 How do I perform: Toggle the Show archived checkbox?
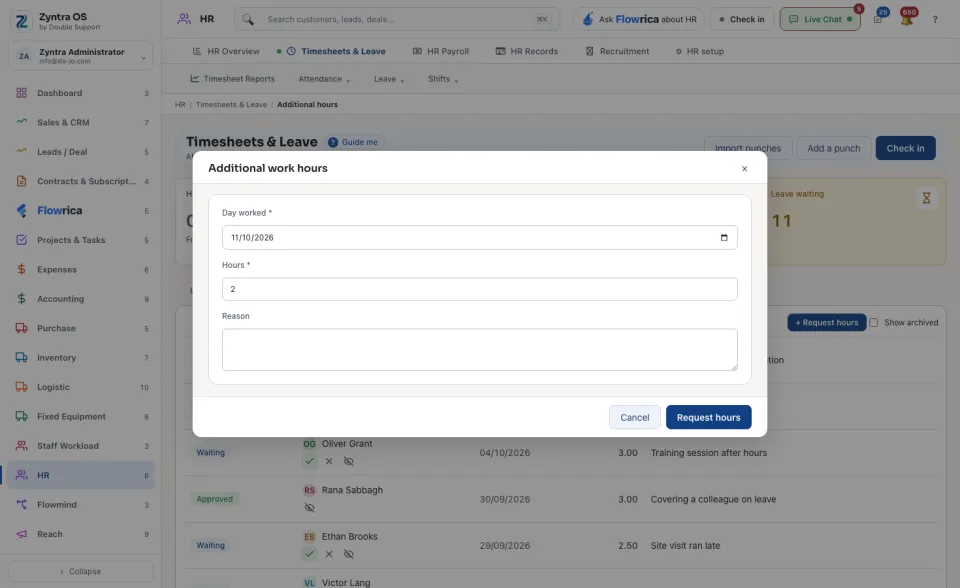click(x=874, y=323)
